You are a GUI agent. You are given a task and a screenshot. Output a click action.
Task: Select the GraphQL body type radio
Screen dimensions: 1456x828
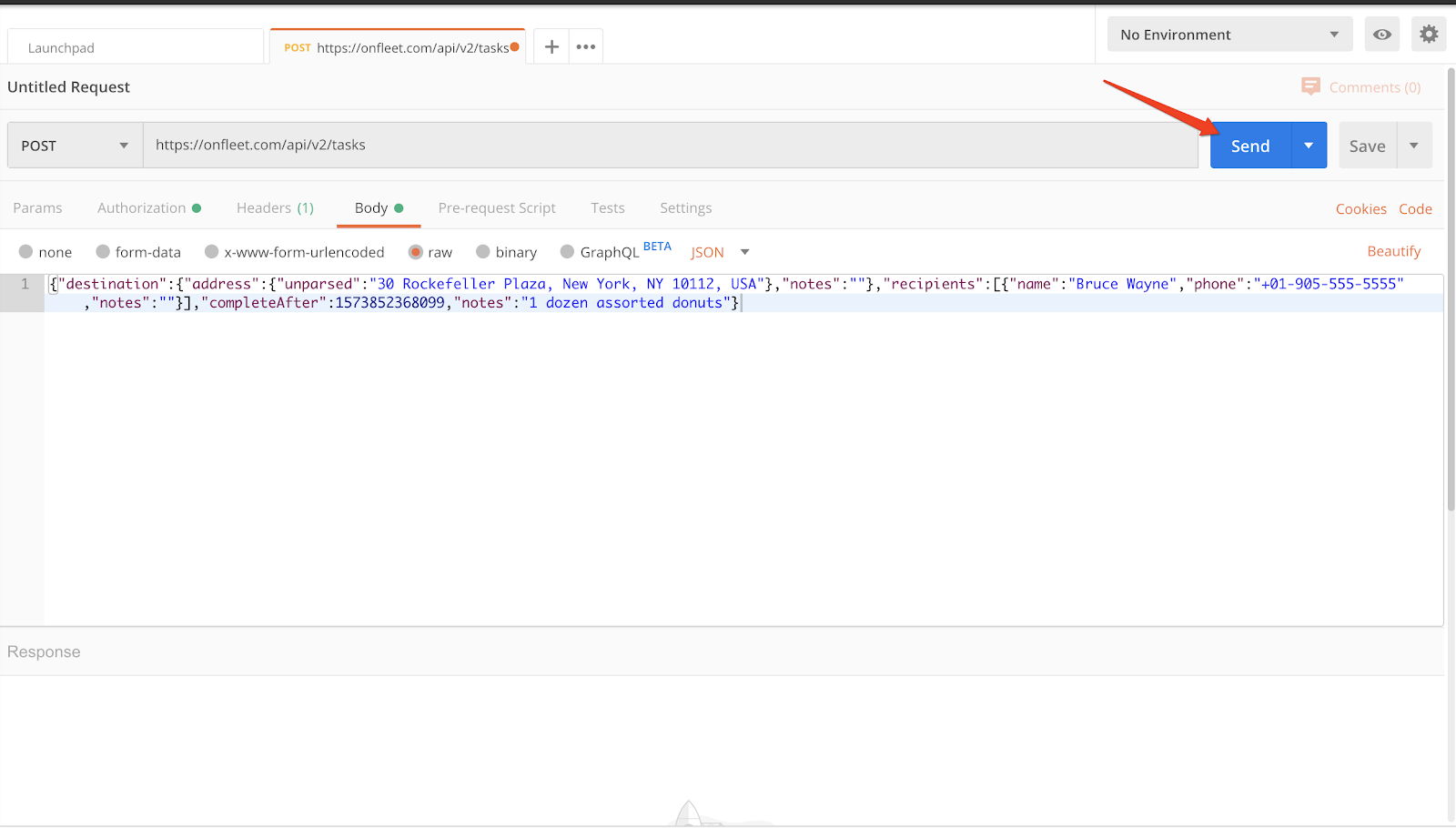568,252
